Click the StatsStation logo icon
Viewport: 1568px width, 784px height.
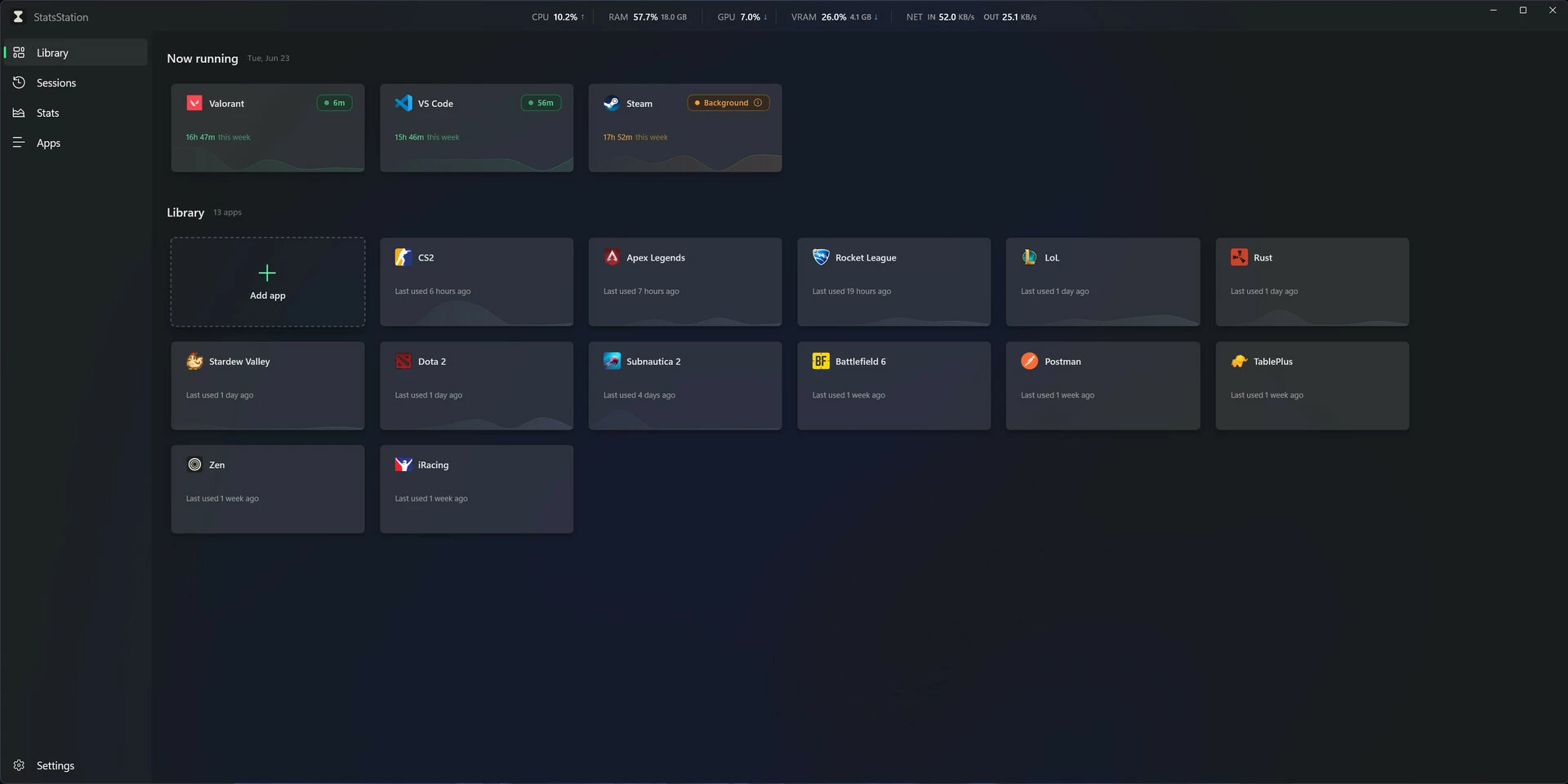18,16
